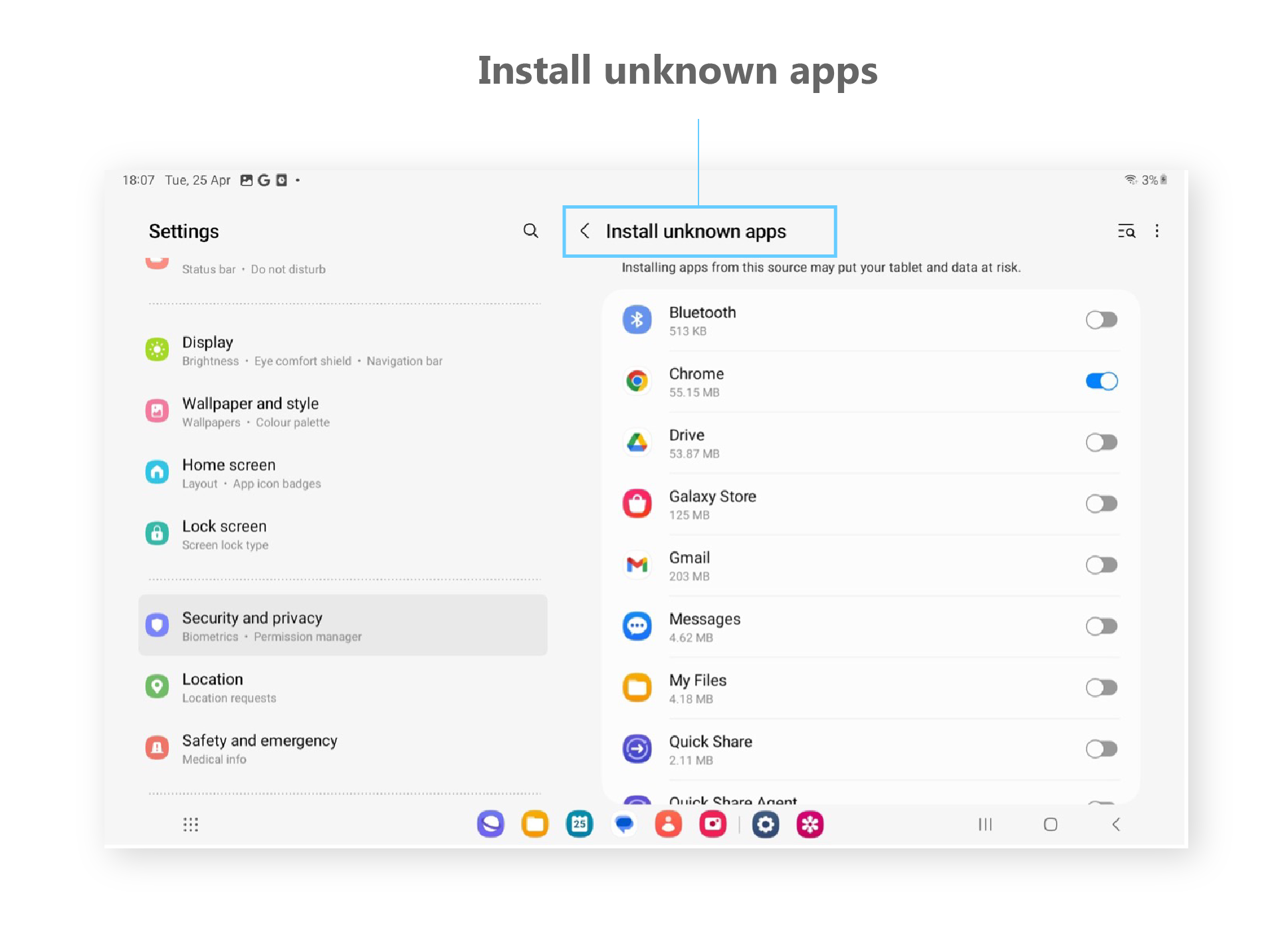The height and width of the screenshot is (952, 1276).
Task: Turn on the Galaxy Store toggle
Action: pos(1101,504)
